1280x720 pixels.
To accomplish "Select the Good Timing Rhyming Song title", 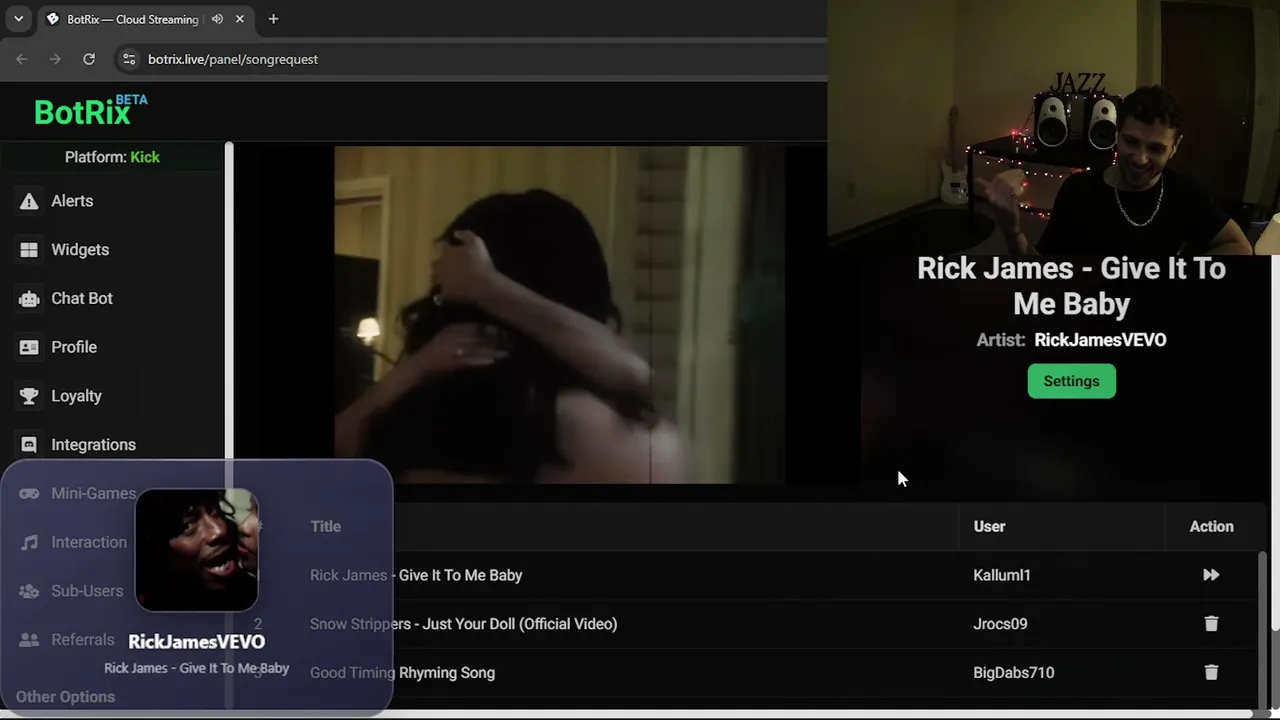I will 402,673.
